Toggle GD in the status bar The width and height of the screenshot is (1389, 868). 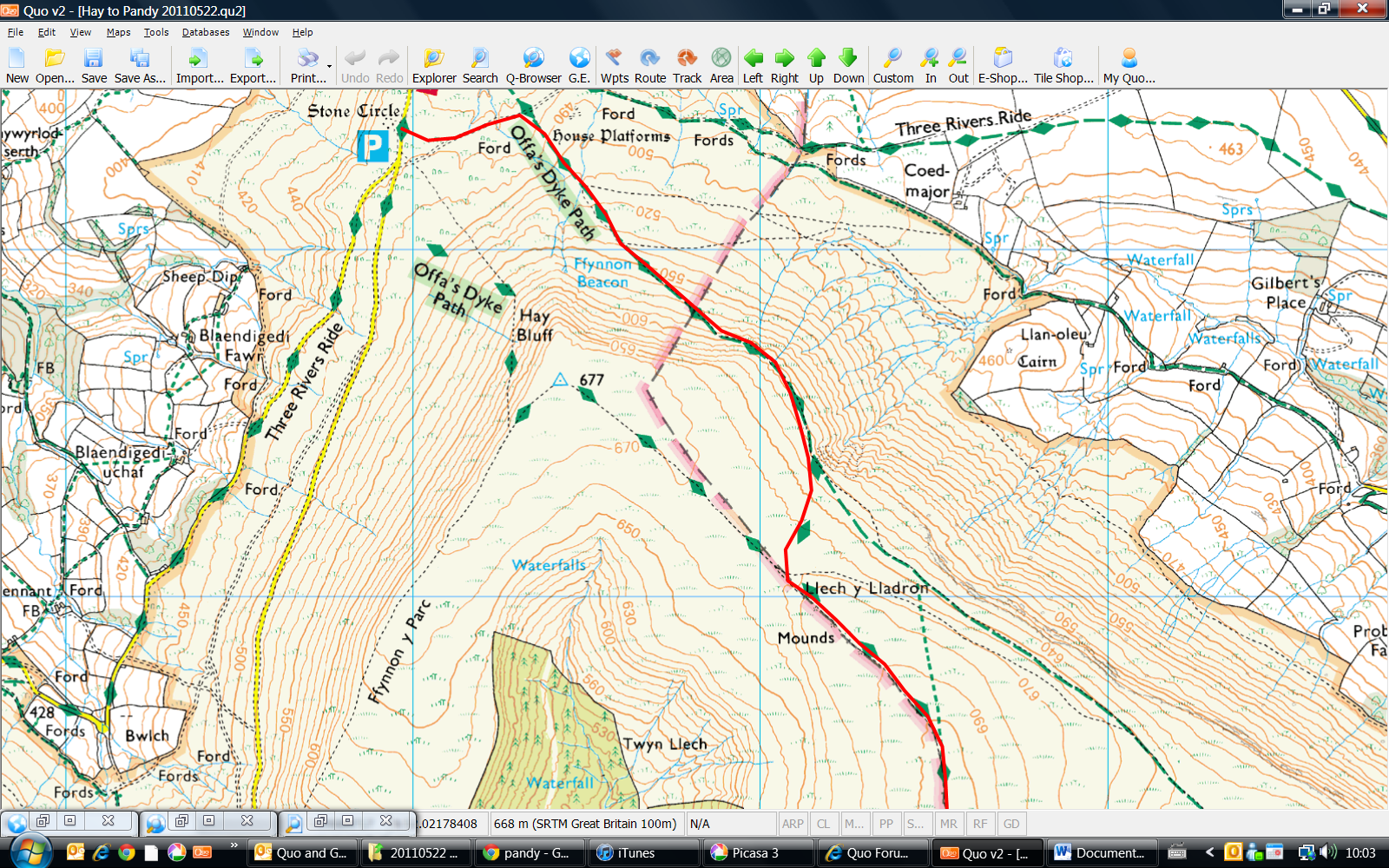coord(1010,823)
